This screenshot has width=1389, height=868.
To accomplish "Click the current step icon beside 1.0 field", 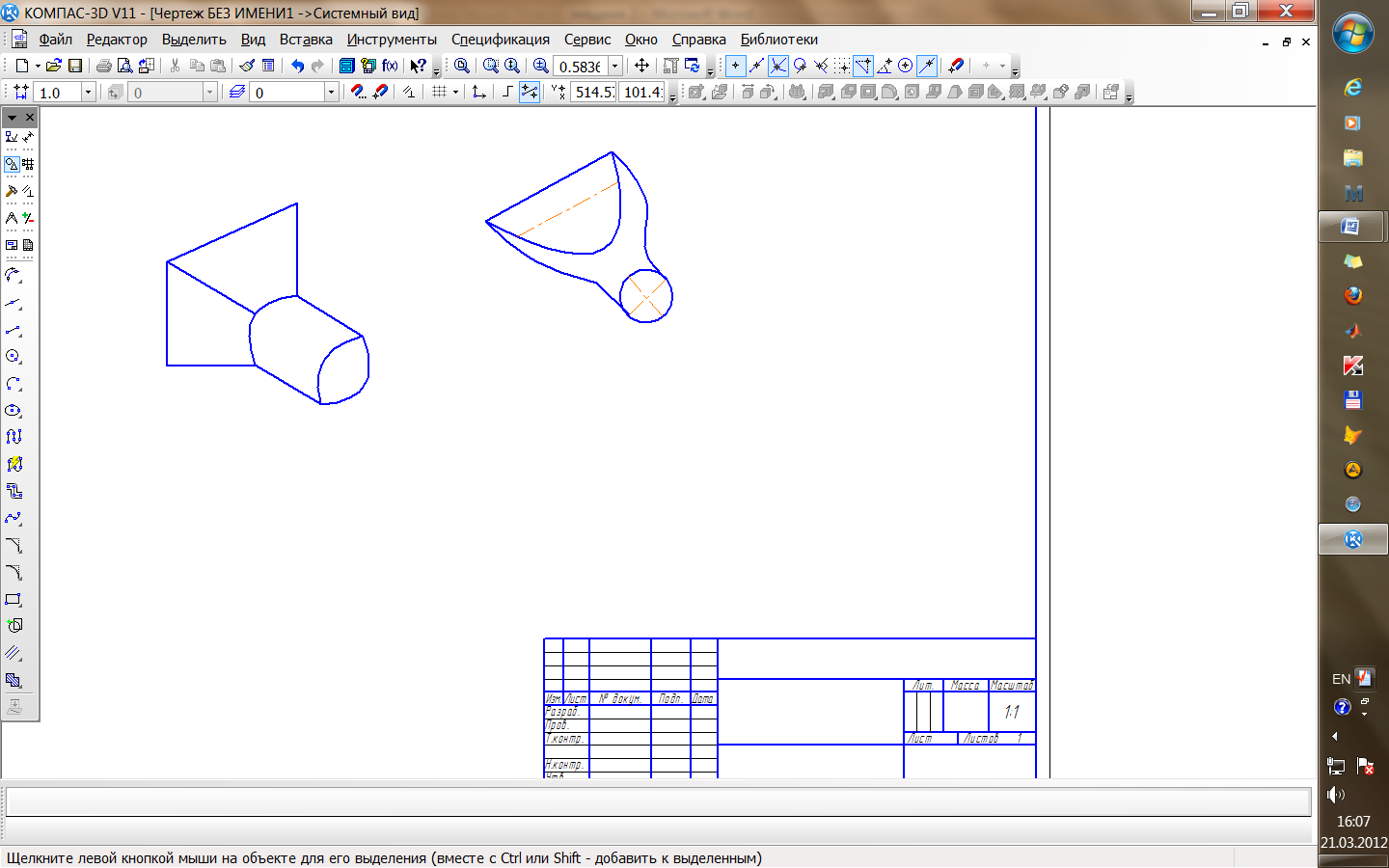I will 20,92.
